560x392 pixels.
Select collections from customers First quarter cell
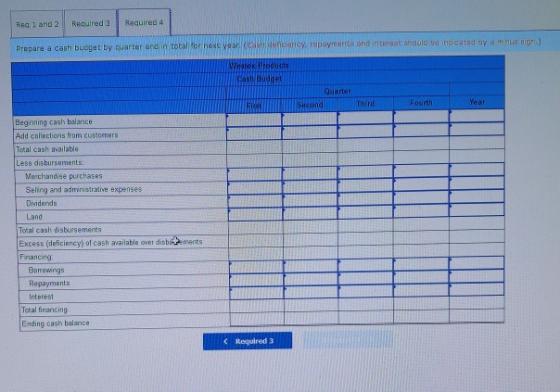254,134
